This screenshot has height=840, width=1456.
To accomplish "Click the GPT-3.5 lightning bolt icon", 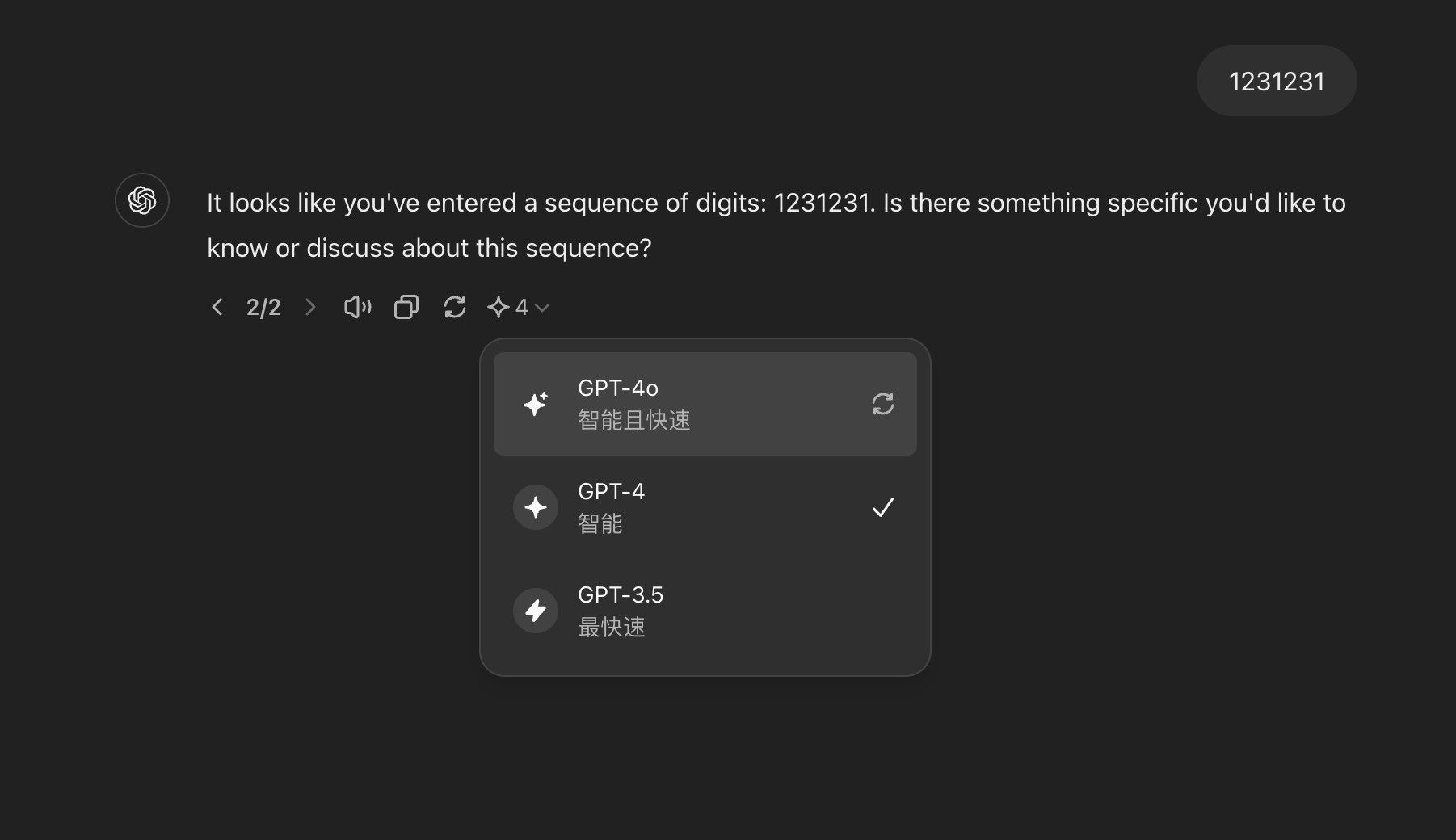I will (536, 611).
